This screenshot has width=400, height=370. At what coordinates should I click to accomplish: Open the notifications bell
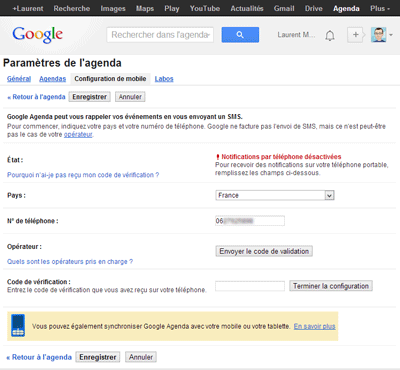[x=330, y=35]
